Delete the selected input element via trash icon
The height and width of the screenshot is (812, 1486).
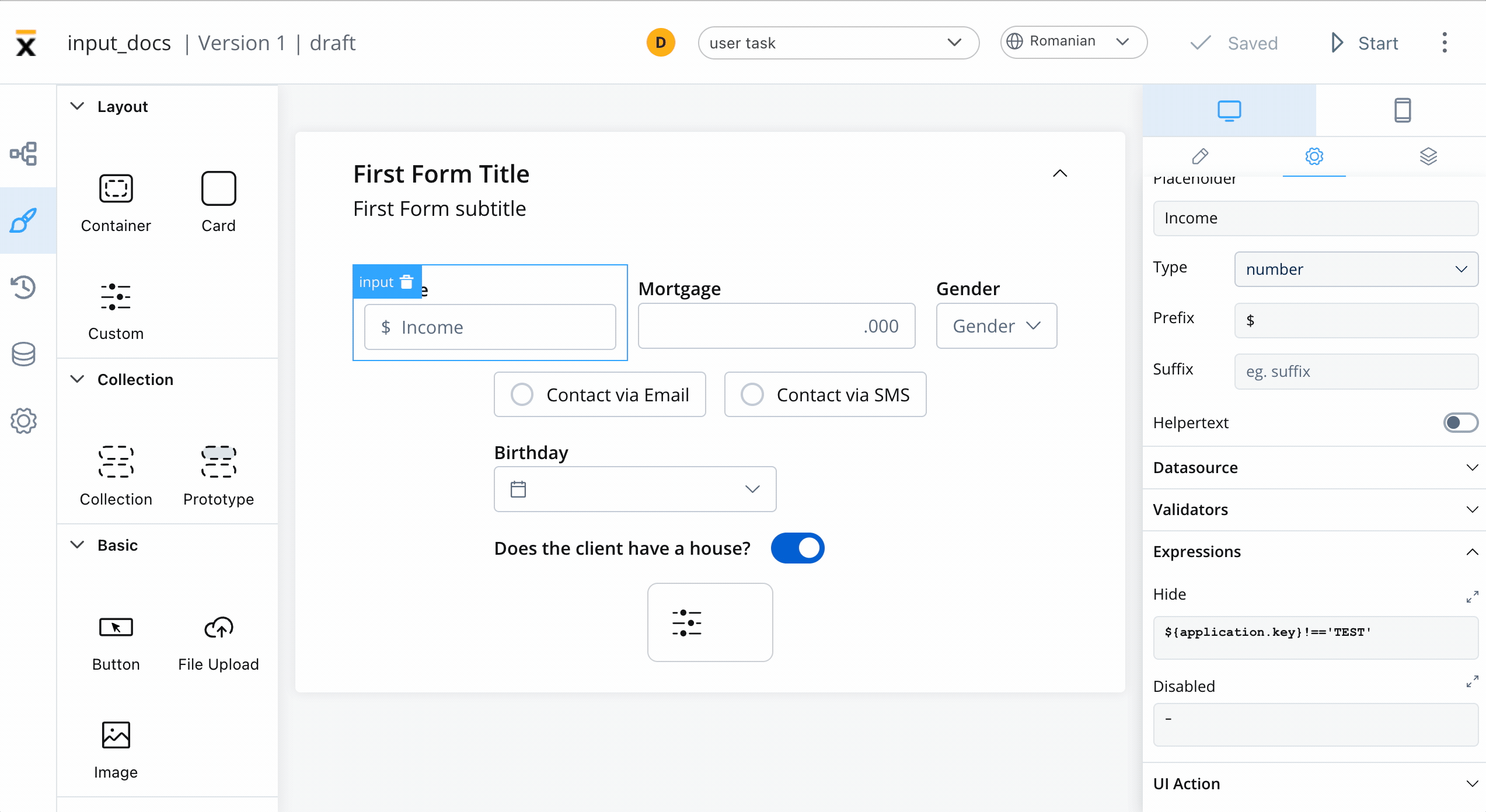pos(407,282)
